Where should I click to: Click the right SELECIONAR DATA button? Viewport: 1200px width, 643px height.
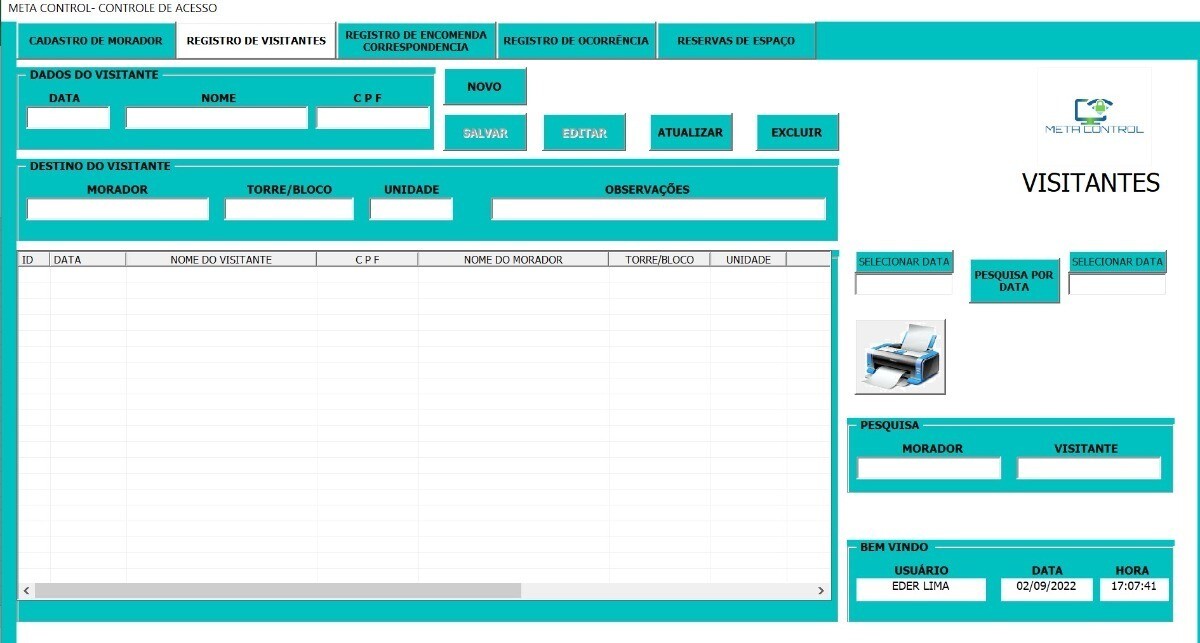1117,262
